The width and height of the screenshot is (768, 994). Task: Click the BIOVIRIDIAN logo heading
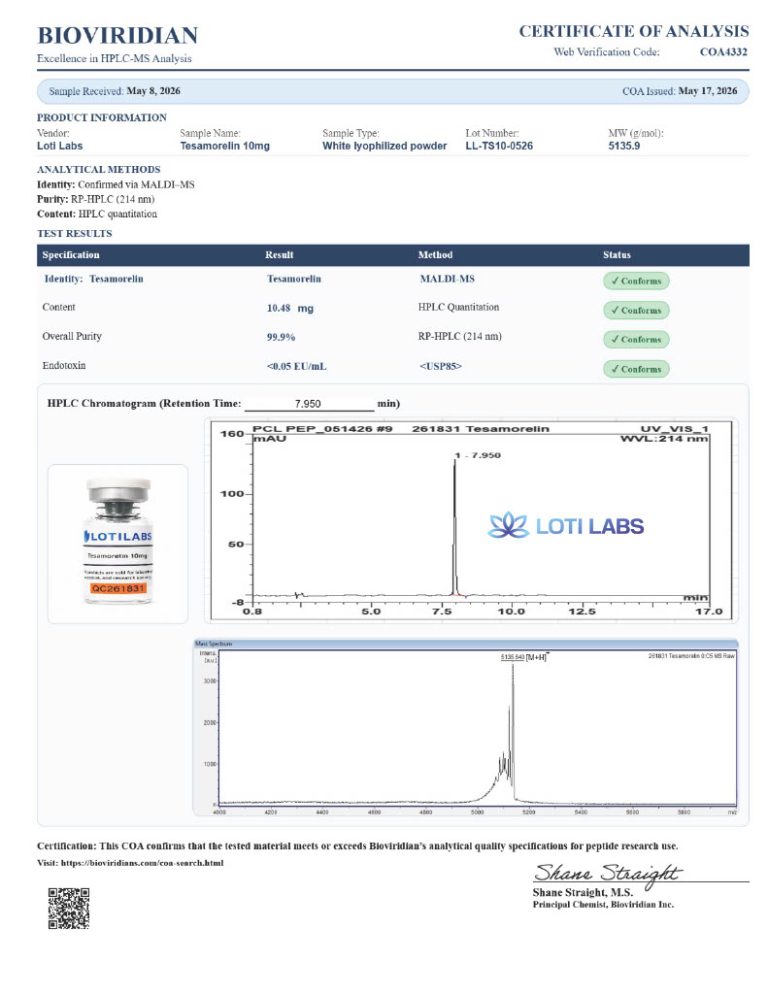pyautogui.click(x=117, y=36)
